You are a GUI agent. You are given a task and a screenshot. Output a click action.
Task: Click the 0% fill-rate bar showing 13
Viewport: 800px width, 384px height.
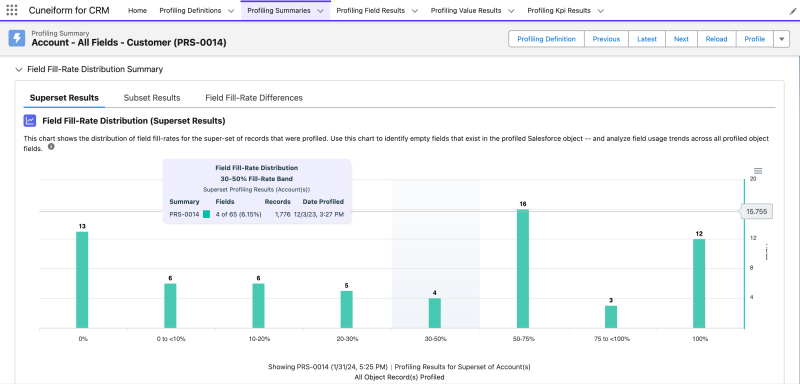click(82, 280)
